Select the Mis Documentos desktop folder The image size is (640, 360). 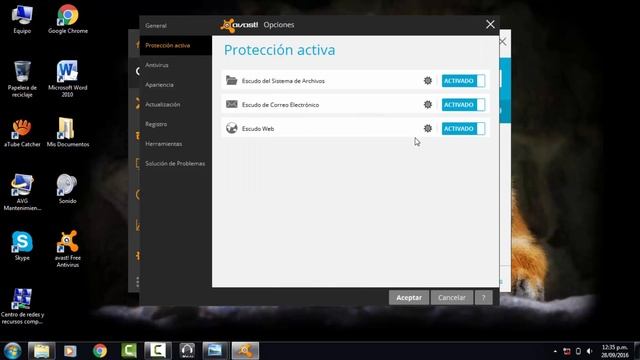(68, 133)
